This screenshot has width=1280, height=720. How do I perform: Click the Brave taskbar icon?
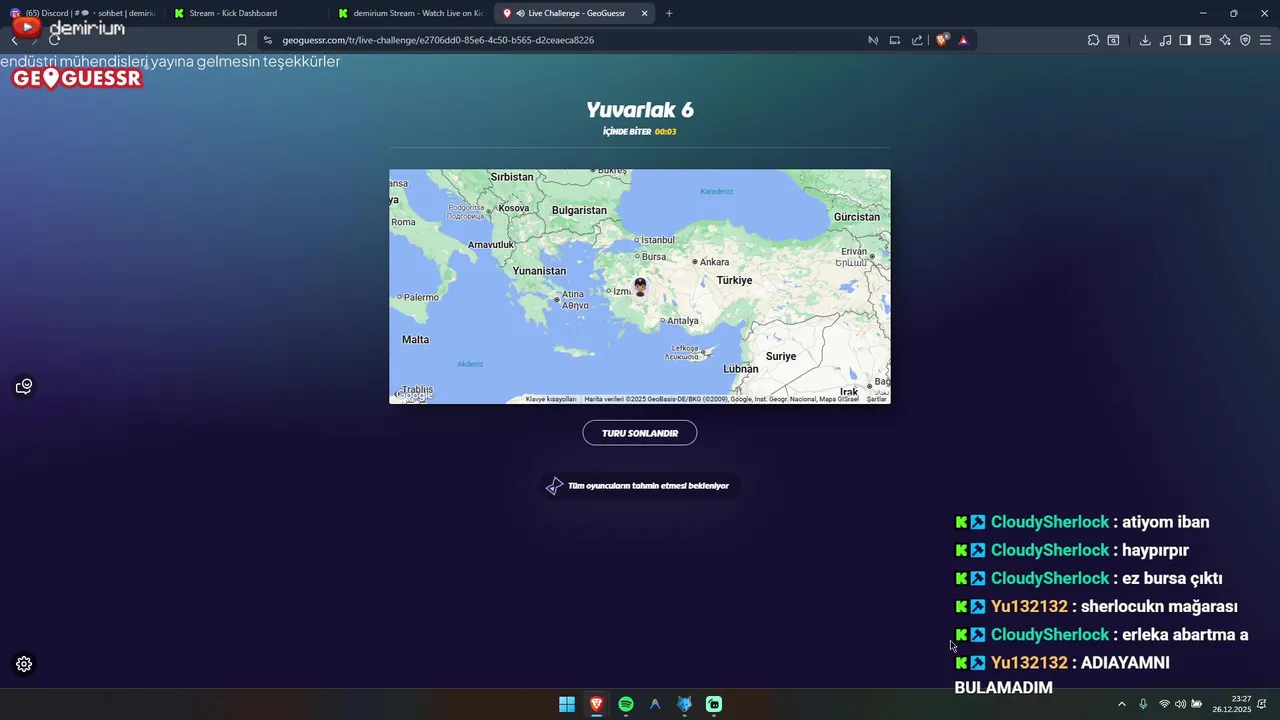596,704
